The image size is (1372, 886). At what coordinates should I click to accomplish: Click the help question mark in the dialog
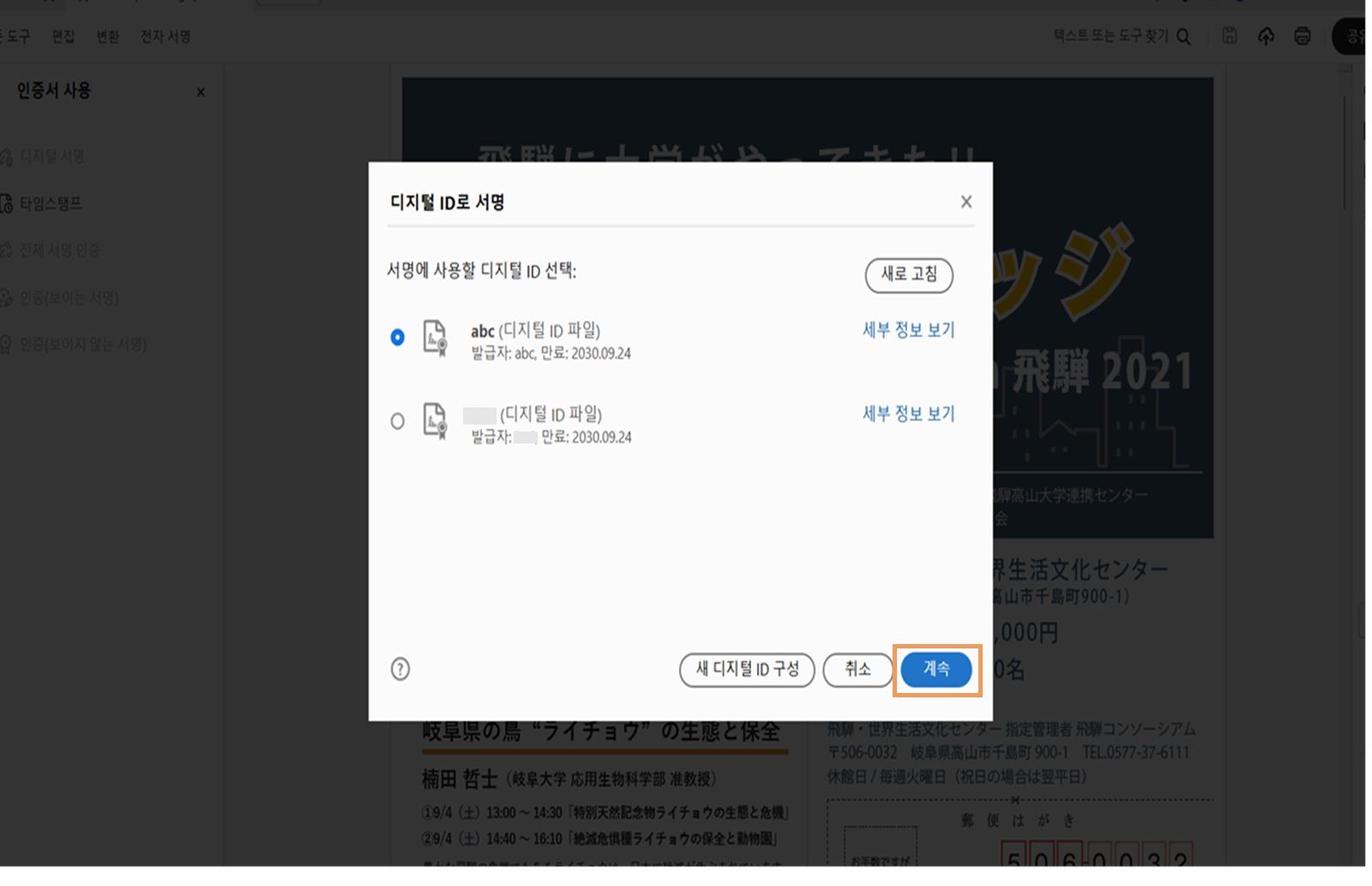[400, 669]
